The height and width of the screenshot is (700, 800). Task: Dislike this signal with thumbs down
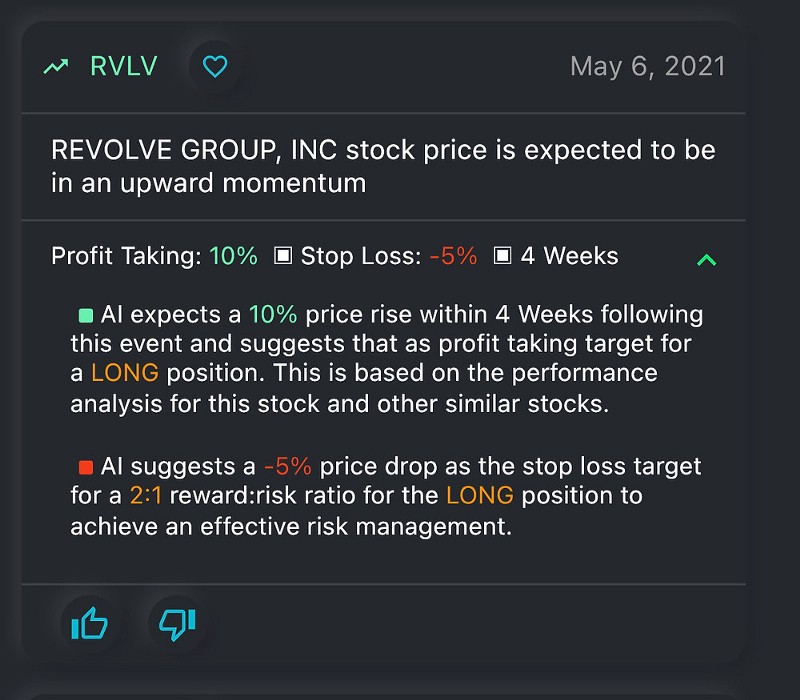tap(177, 624)
